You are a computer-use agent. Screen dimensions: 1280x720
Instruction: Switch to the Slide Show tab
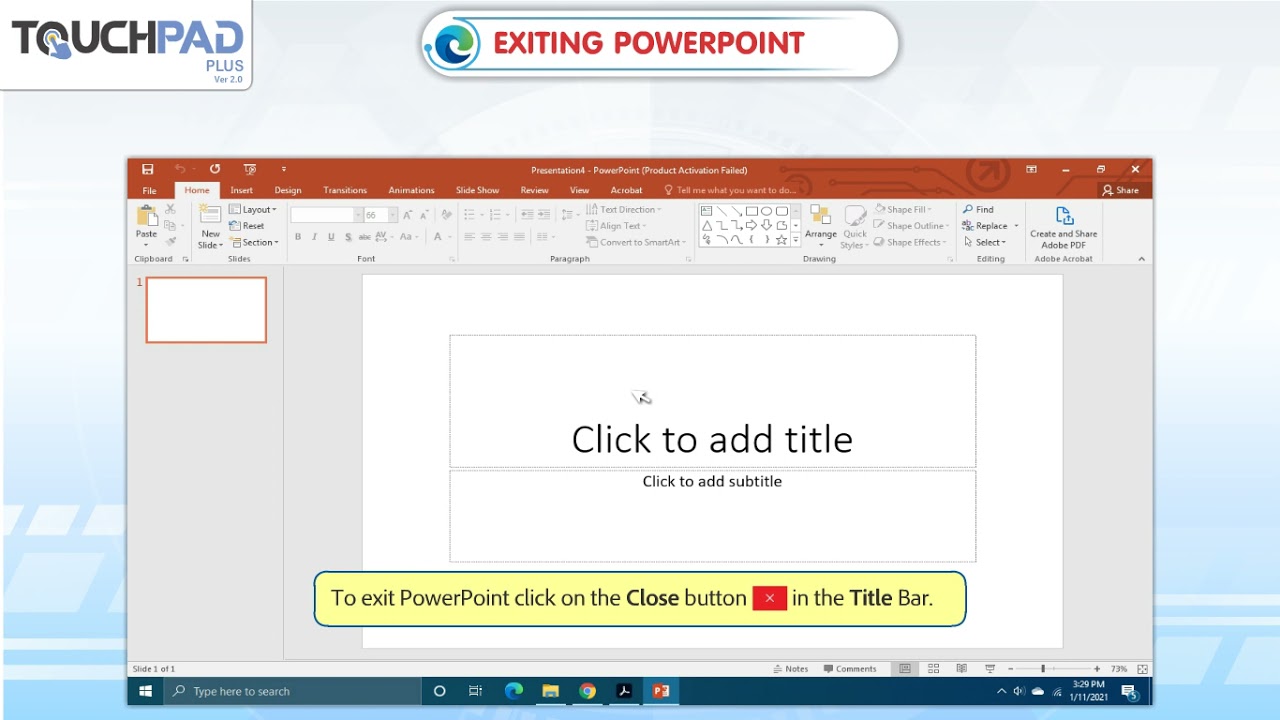[x=477, y=190]
